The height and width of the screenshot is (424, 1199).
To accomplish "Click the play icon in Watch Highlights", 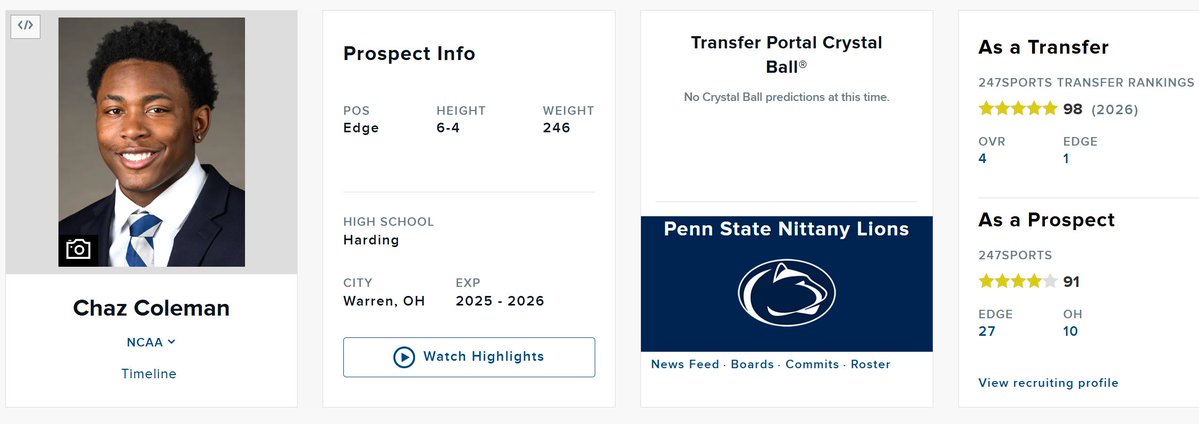I will (404, 357).
